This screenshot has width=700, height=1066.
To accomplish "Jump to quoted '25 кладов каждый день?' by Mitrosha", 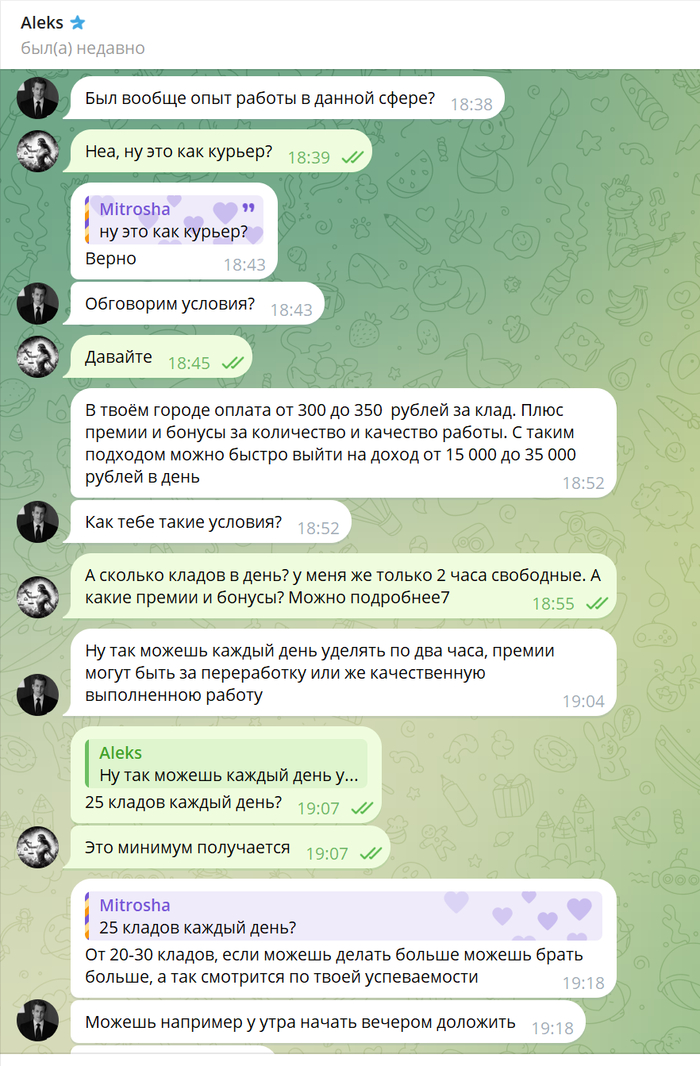I will pos(343,916).
